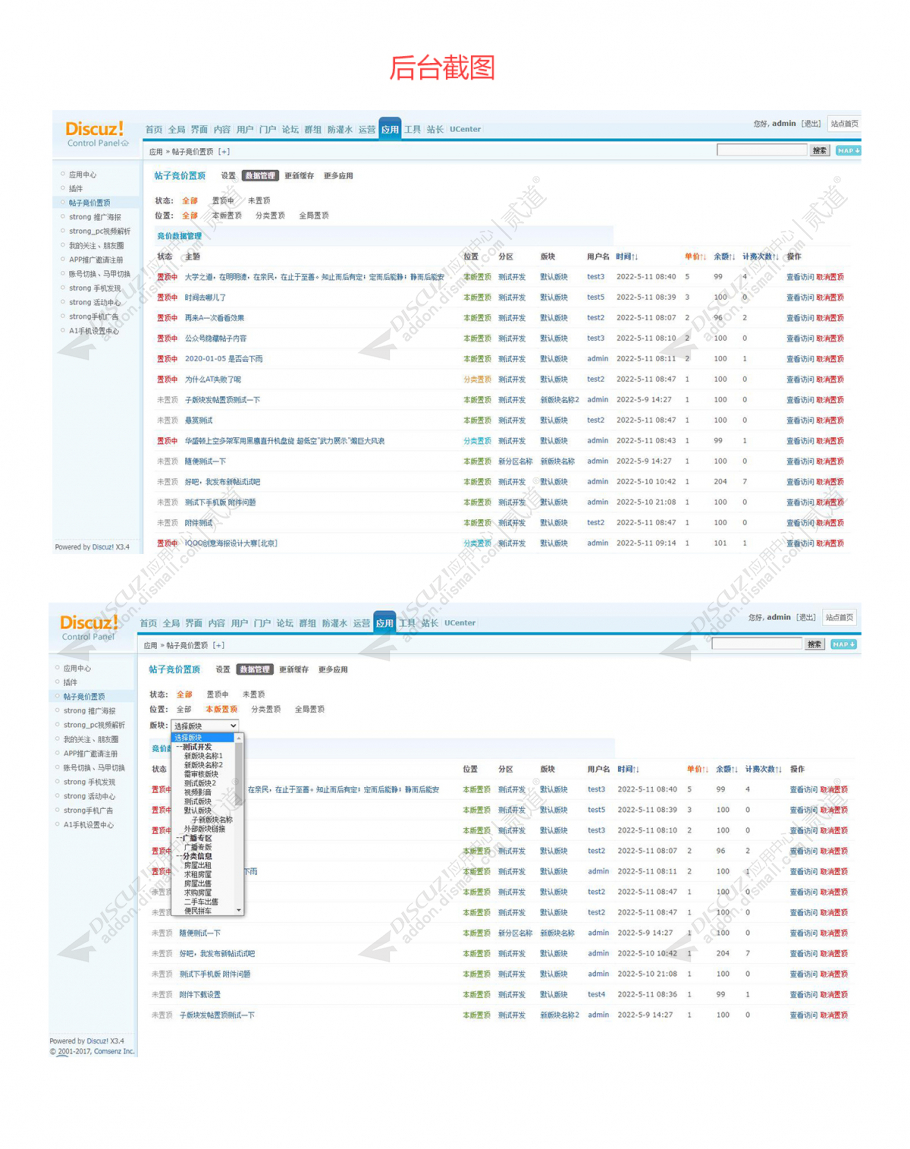Select strong_pc视频解析 in the lower screenshot sidebar
This screenshot has height=1149, width=910.
click(94, 725)
